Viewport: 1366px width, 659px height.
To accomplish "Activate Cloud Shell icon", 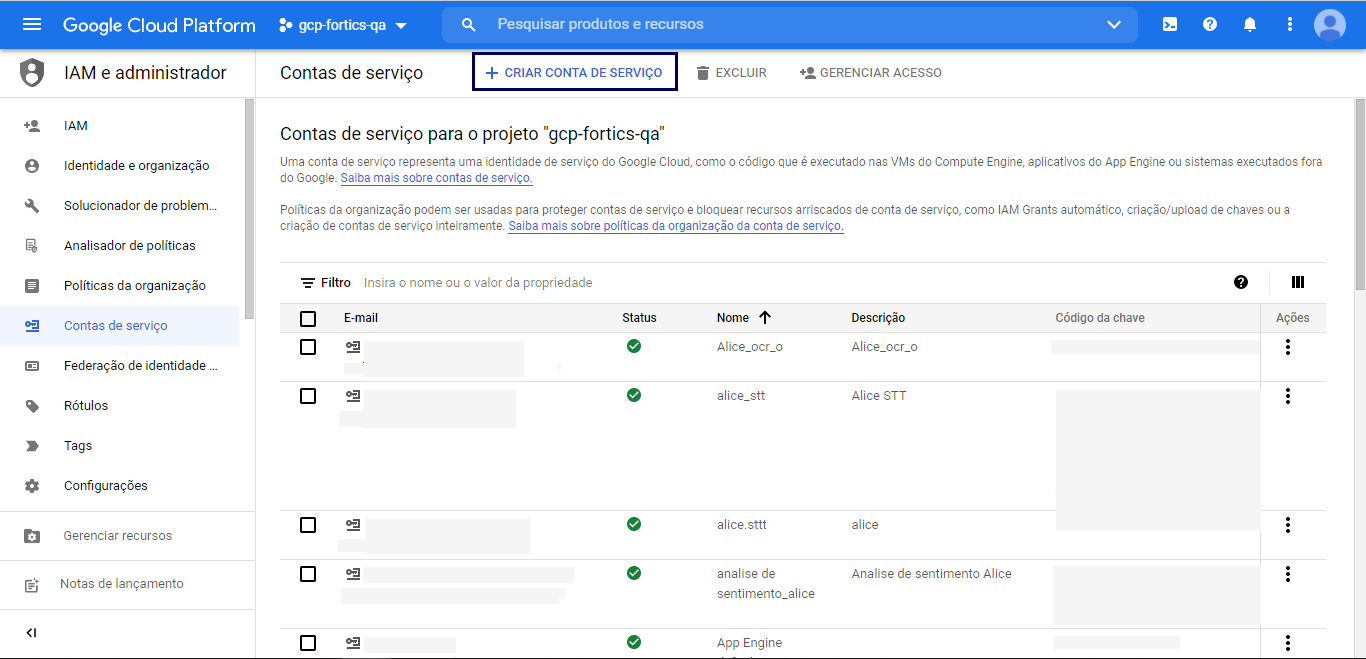I will coord(1170,24).
